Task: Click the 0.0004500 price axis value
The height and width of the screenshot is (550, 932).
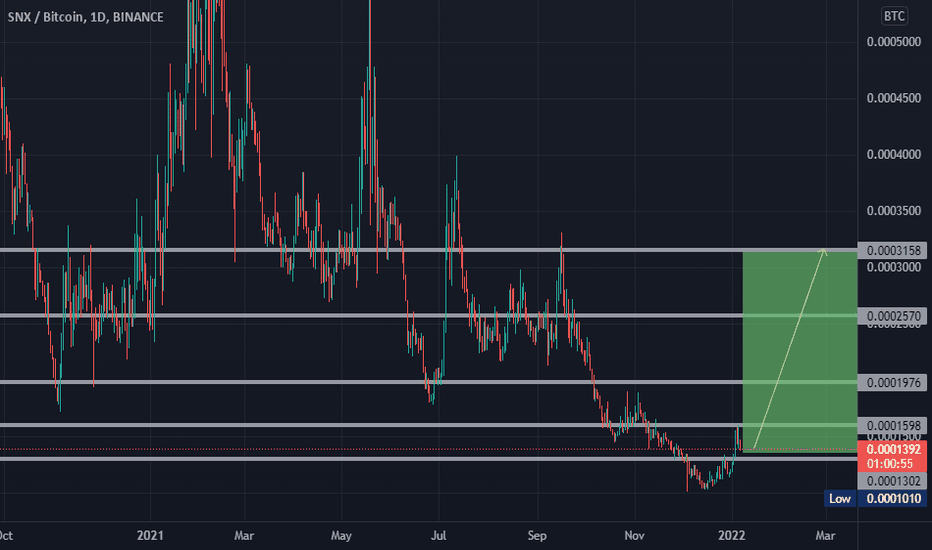Action: click(893, 98)
